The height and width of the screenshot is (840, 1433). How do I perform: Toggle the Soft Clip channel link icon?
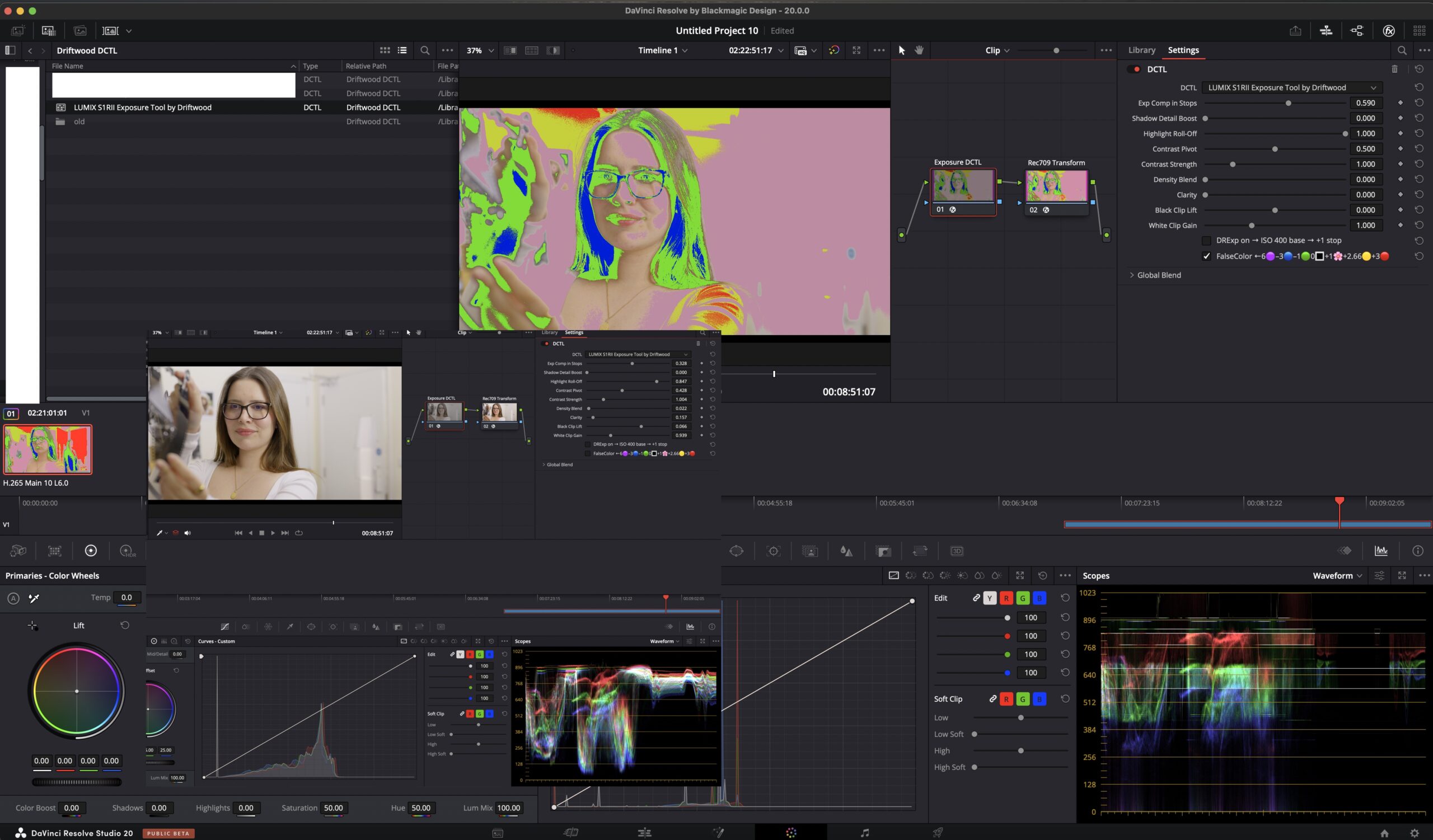992,698
